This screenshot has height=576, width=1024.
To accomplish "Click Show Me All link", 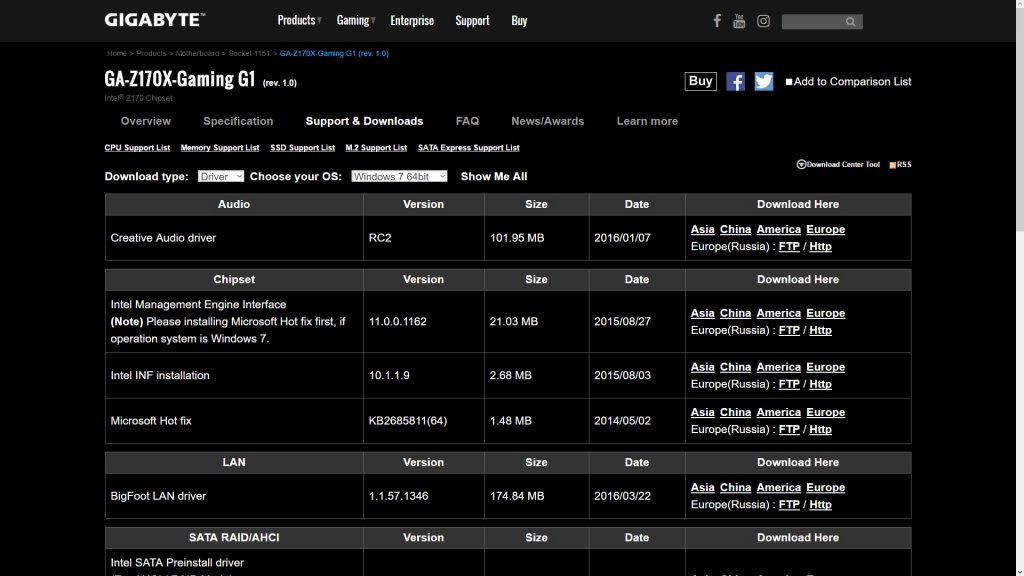I will point(494,176).
